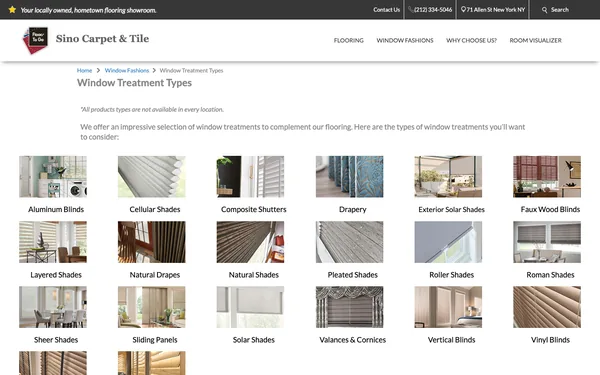Open the Valances & Cornices thumbnail
Viewport: 600px width, 375px height.
tap(349, 307)
